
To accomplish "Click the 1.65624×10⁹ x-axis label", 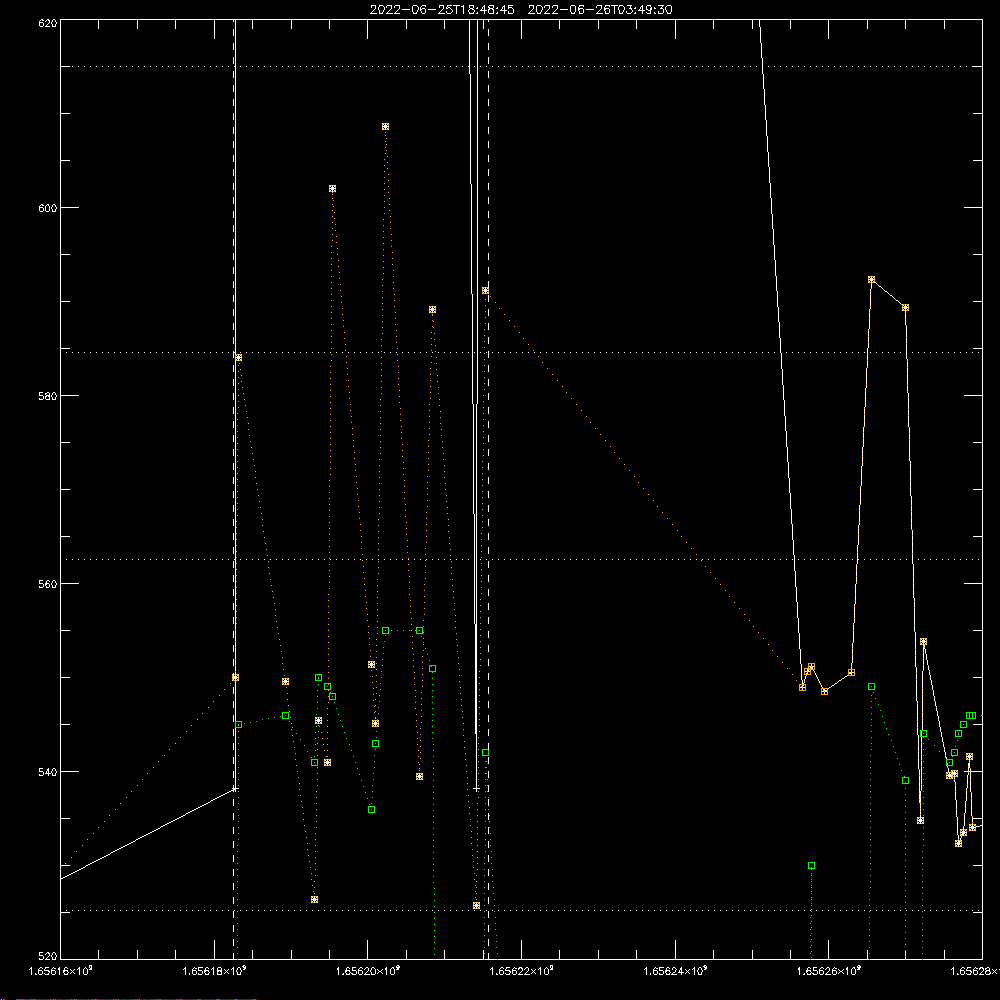I will click(x=675, y=971).
